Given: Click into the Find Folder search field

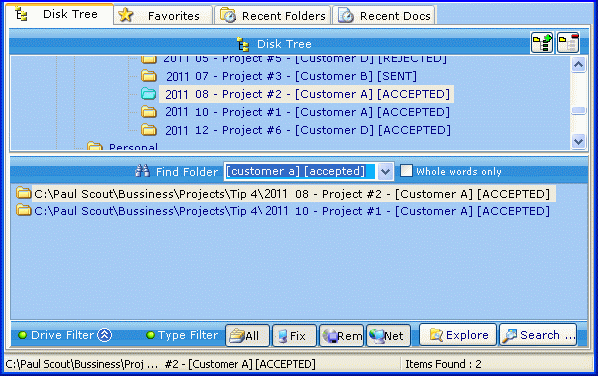Looking at the screenshot, I should click(301, 172).
